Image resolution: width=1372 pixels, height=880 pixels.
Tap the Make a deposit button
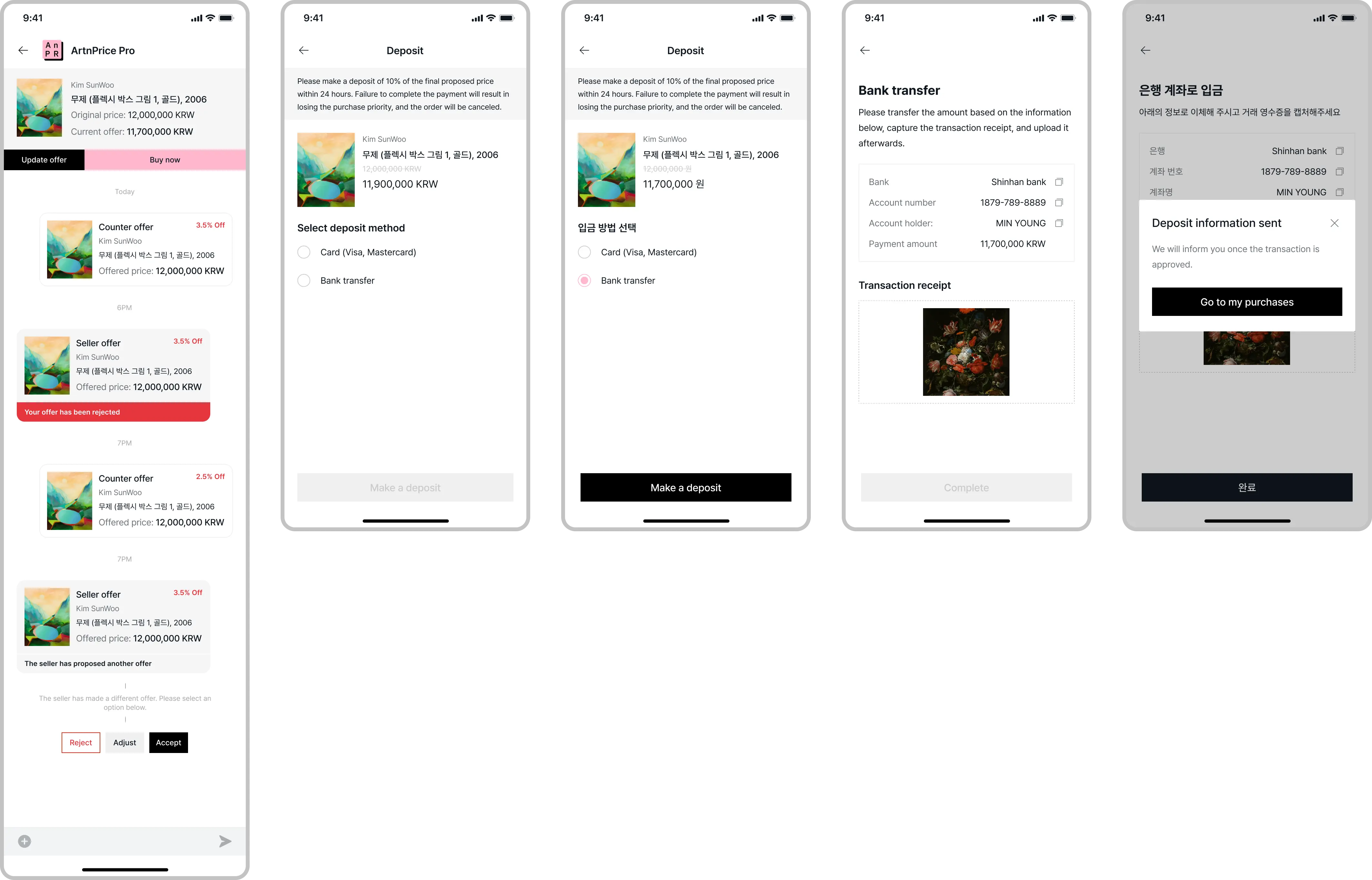[686, 487]
